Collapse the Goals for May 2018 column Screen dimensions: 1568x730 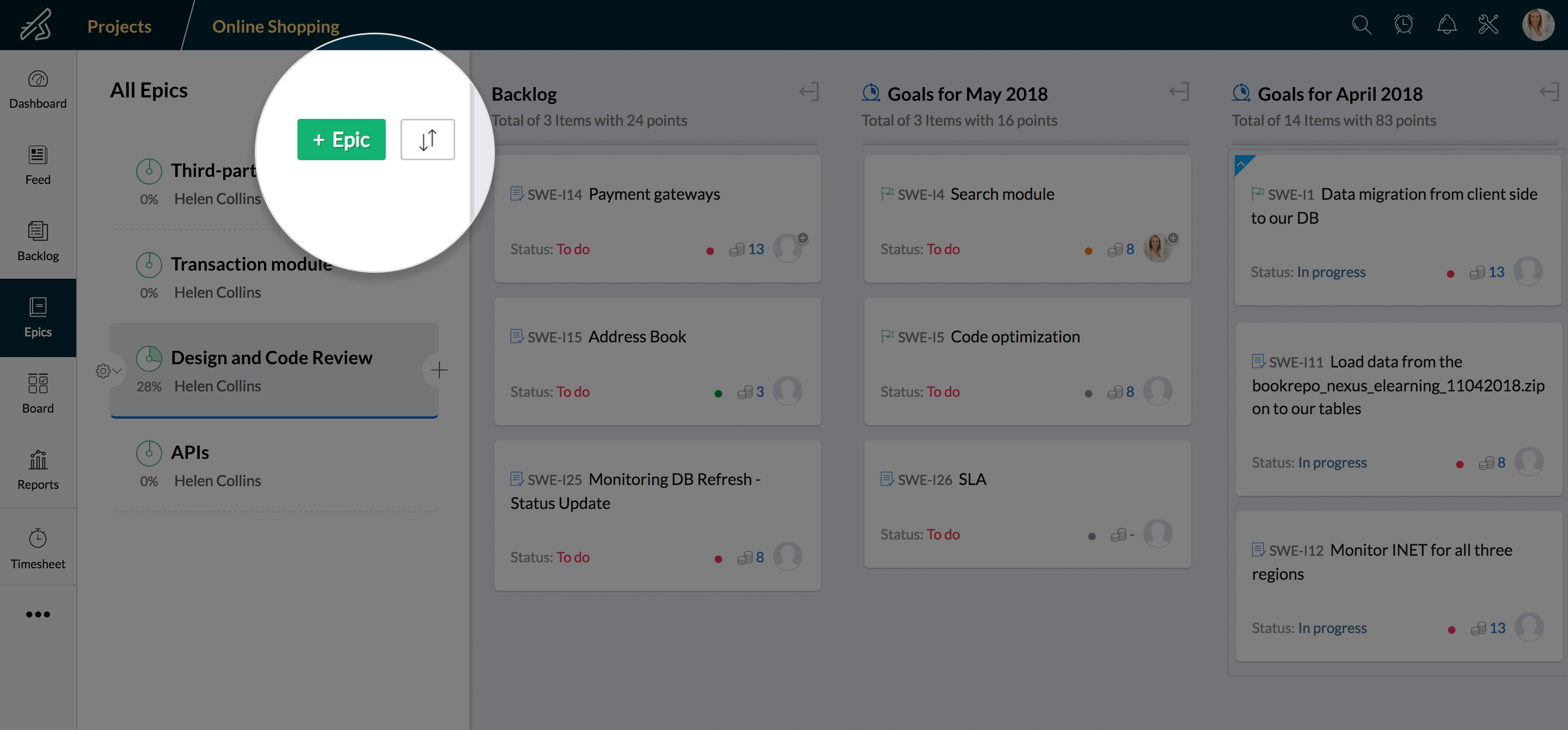pos(1179,92)
